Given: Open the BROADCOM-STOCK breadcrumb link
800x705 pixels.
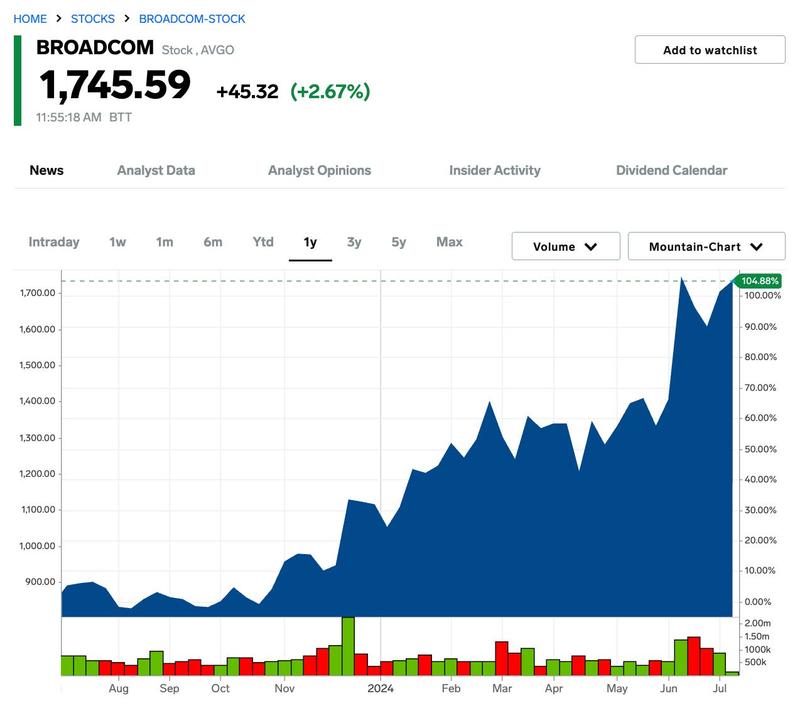Looking at the screenshot, I should click(x=192, y=19).
